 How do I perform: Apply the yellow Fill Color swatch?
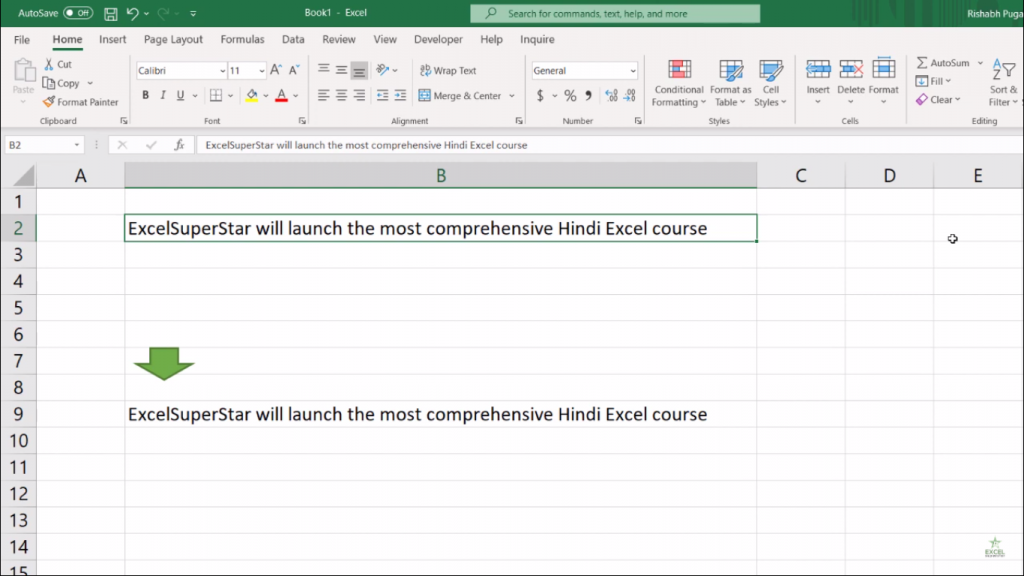click(x=251, y=96)
